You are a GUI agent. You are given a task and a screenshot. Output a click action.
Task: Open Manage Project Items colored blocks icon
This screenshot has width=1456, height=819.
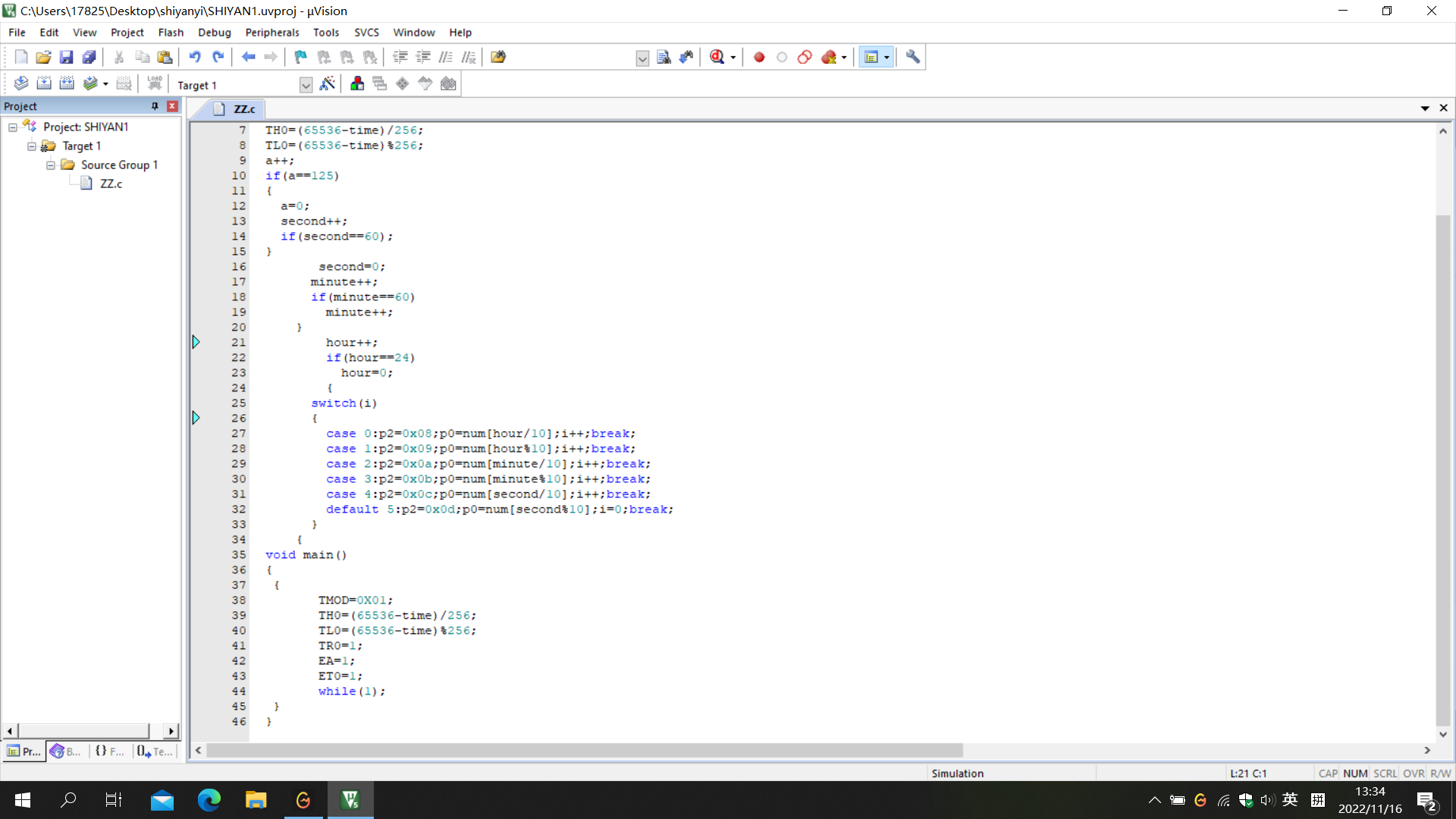coord(357,83)
